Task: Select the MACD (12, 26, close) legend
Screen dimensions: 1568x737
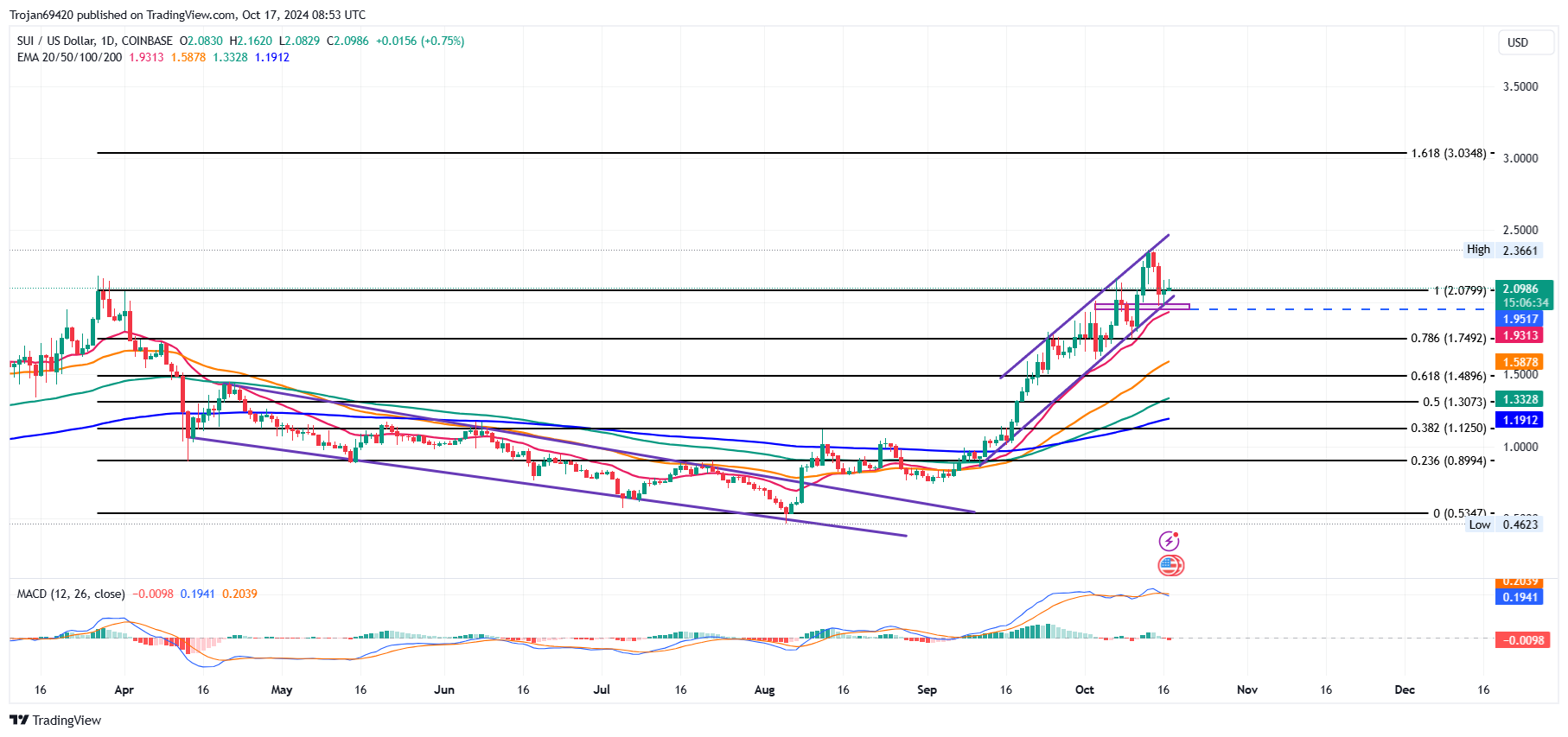Action: [71, 594]
